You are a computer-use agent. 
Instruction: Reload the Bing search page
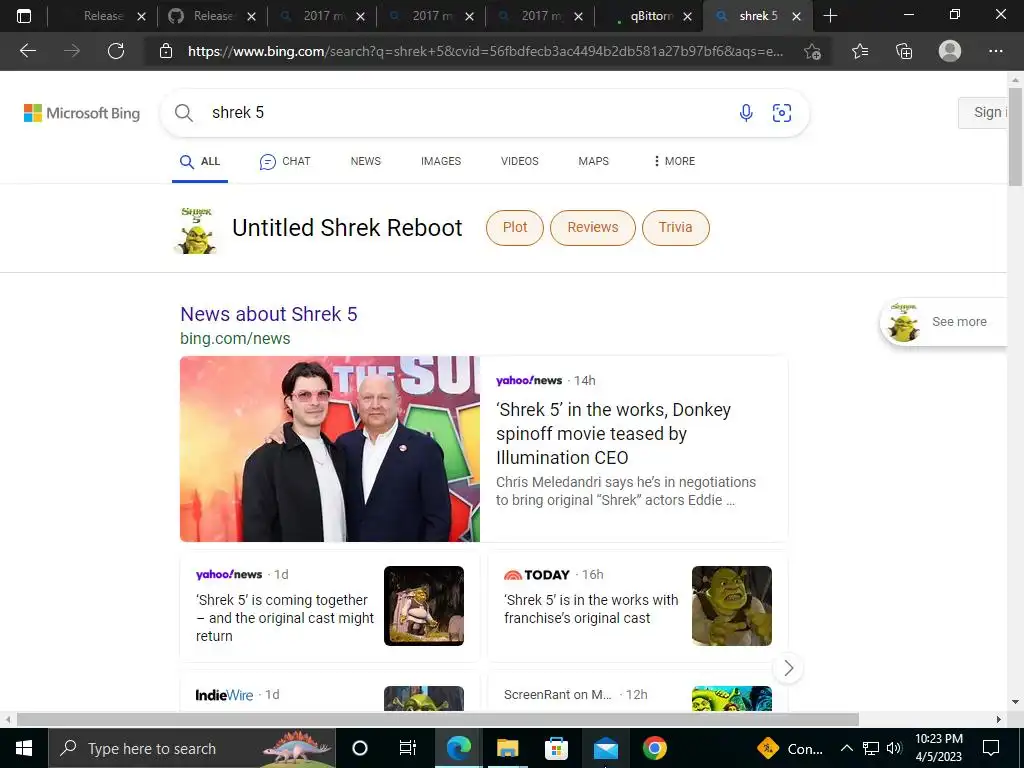click(x=116, y=51)
